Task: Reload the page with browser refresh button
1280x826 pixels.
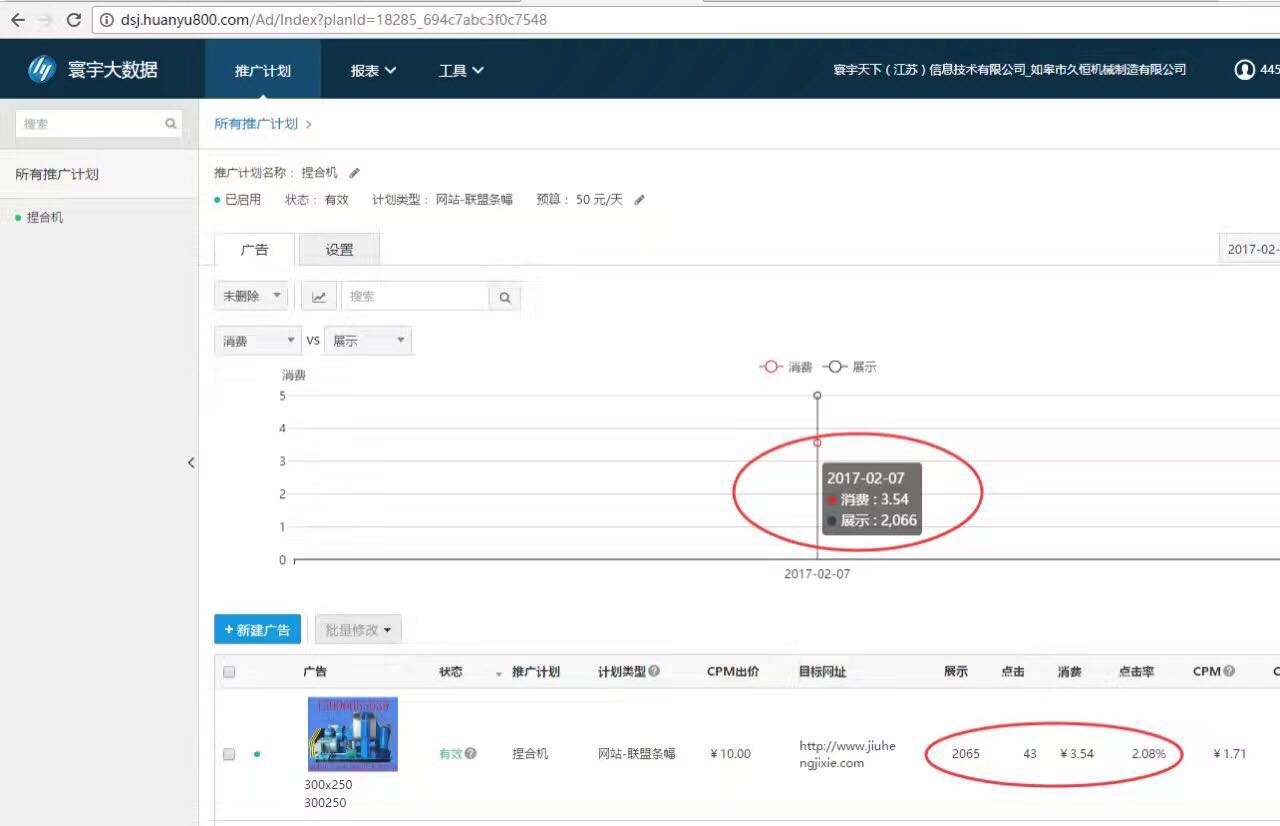Action: point(73,19)
